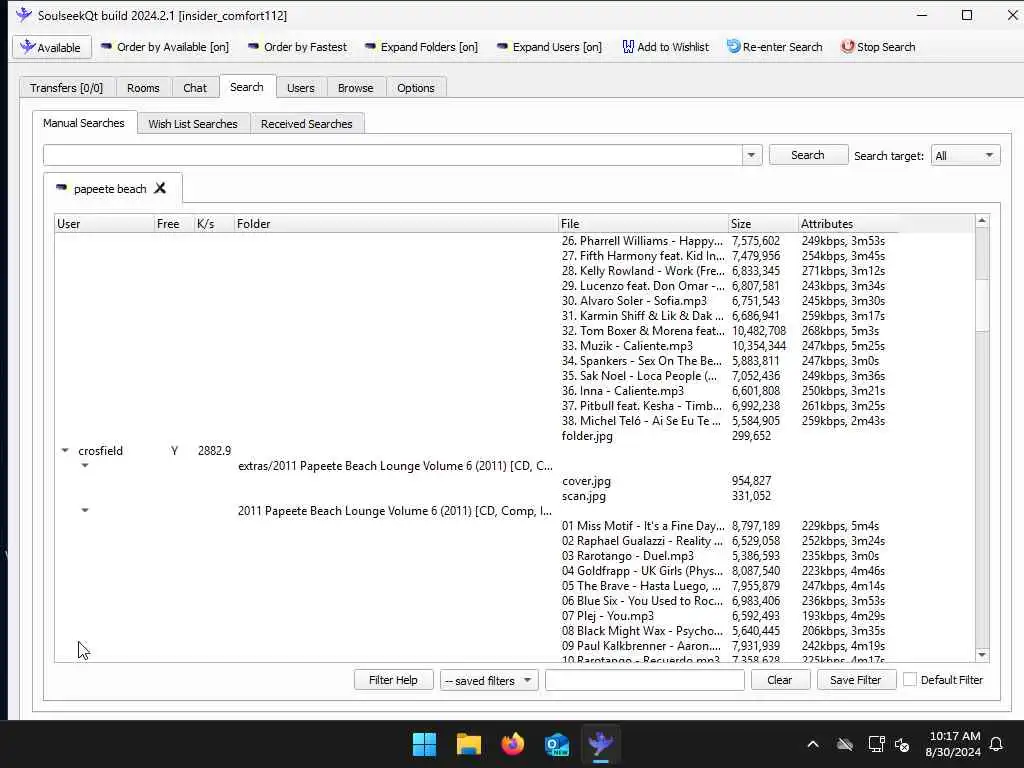The image size is (1024, 768).
Task: Select file 09 Paul Kalkbrenner - Aaron
Action: click(x=641, y=647)
